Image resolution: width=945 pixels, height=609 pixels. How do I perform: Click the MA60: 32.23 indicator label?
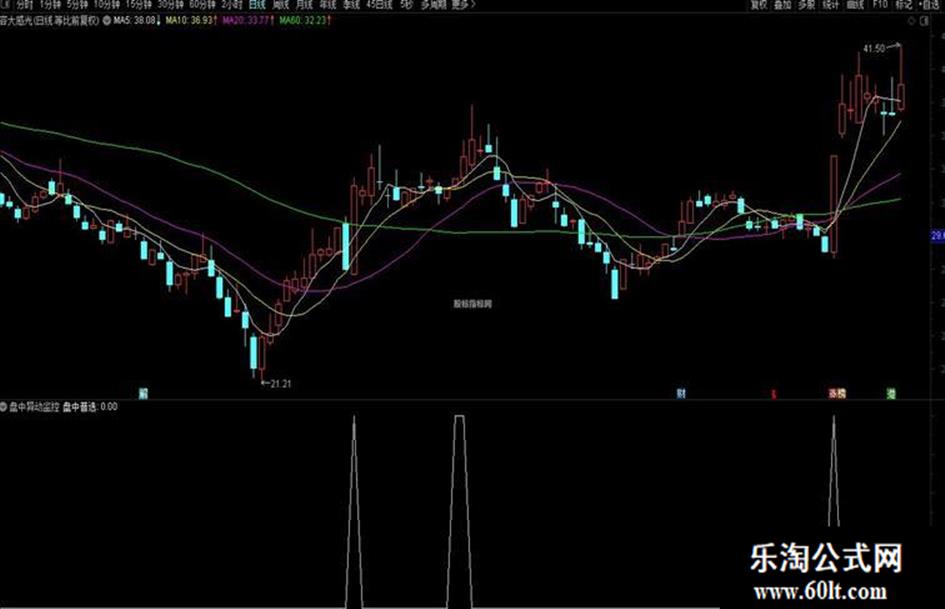[x=304, y=21]
